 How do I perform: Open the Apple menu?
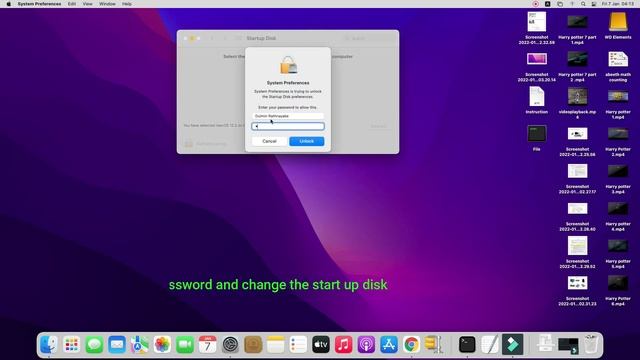(9, 4)
